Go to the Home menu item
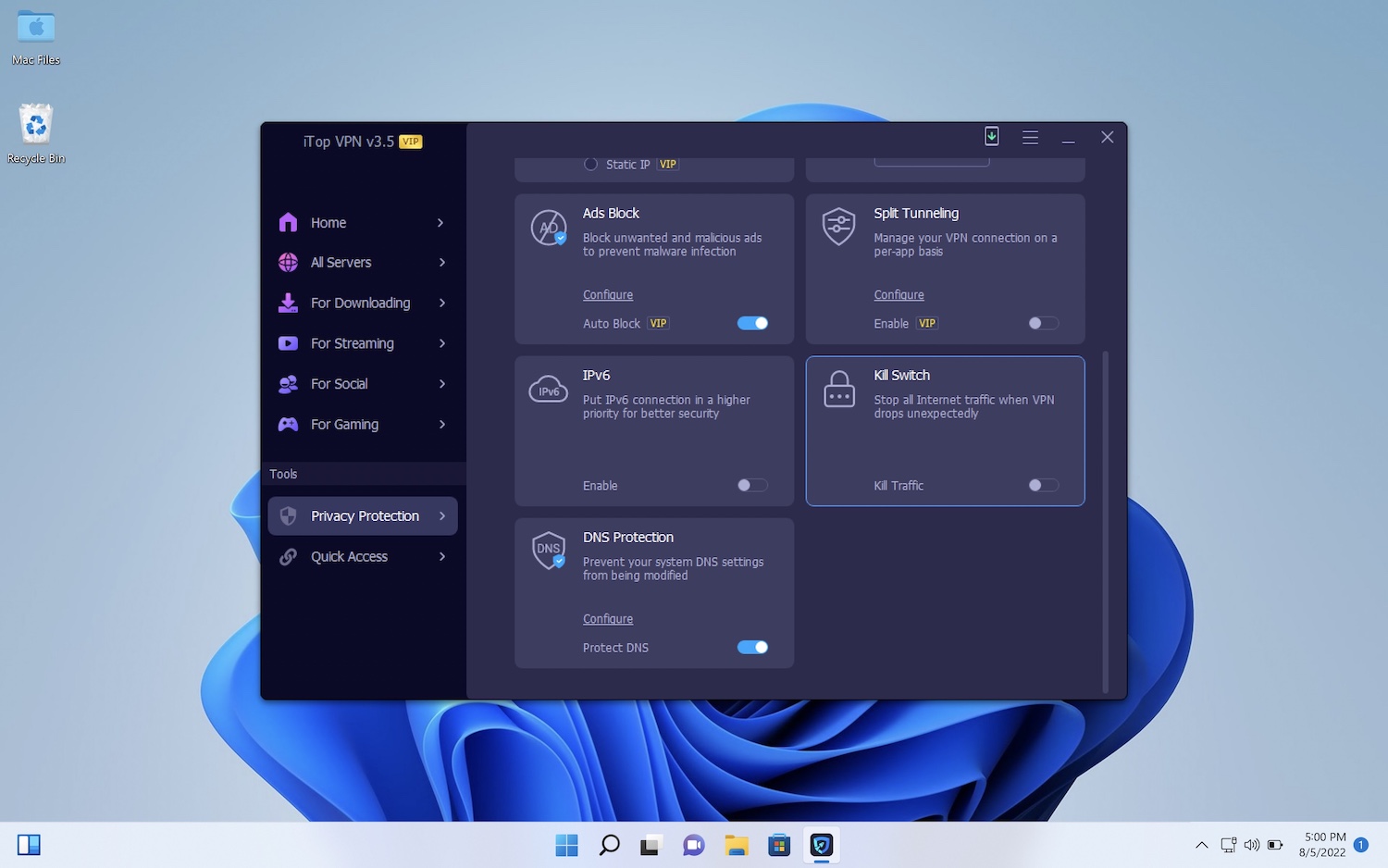 pos(328,223)
